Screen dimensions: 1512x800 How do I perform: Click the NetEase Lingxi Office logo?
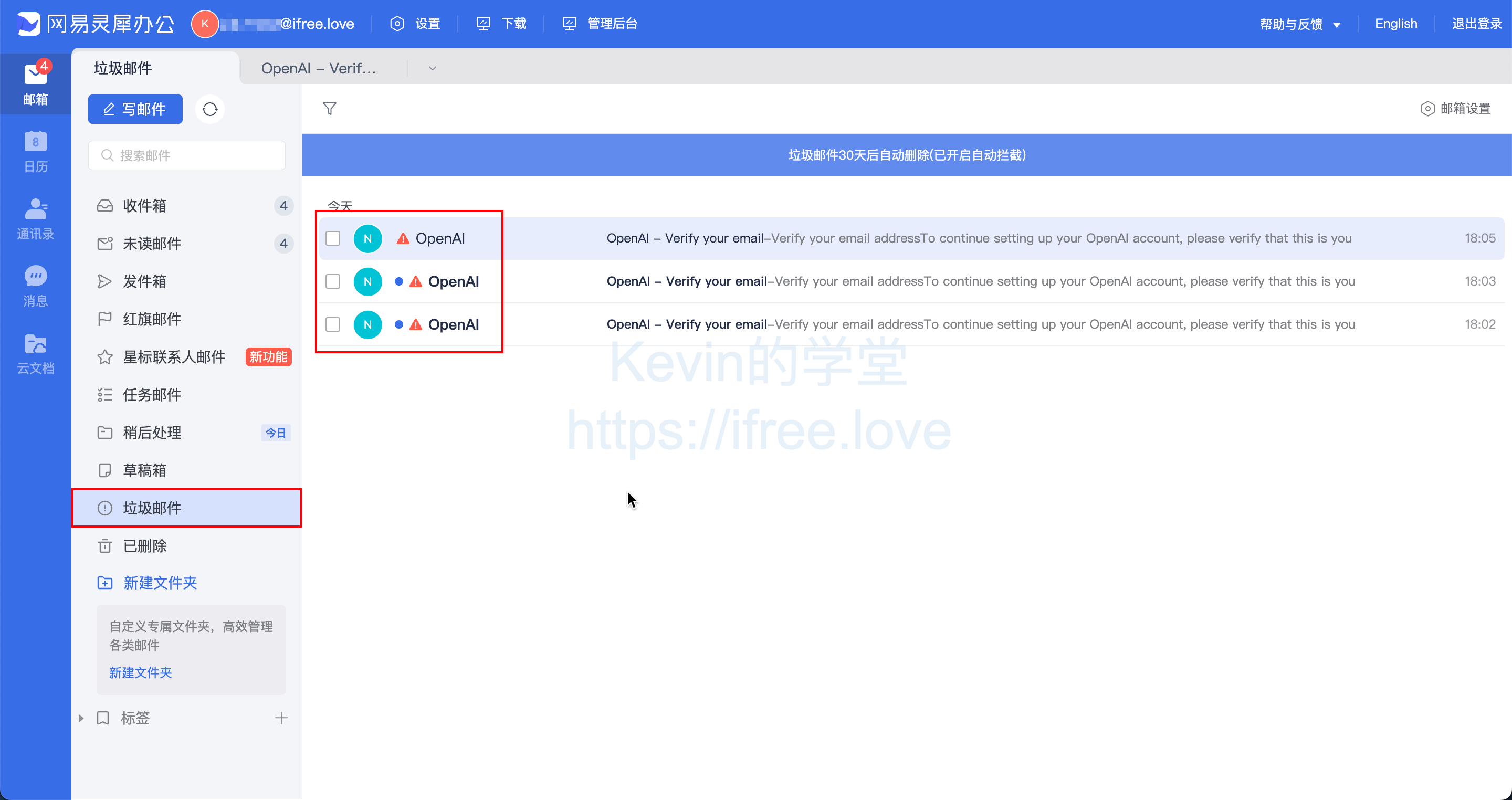coord(96,24)
